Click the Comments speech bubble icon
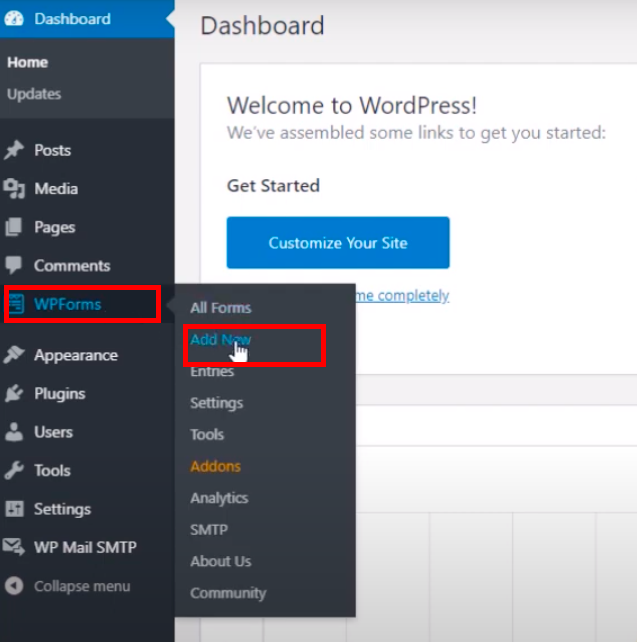Image resolution: width=637 pixels, height=642 pixels. tap(14, 265)
